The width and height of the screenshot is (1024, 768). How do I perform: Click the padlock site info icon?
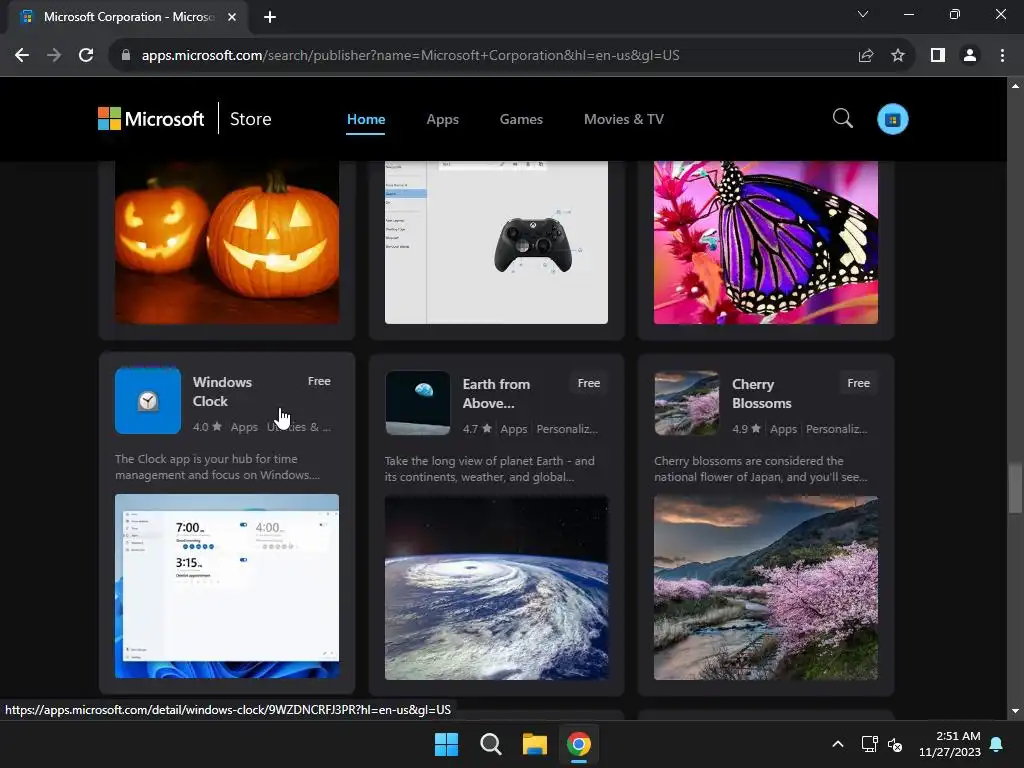pos(126,56)
